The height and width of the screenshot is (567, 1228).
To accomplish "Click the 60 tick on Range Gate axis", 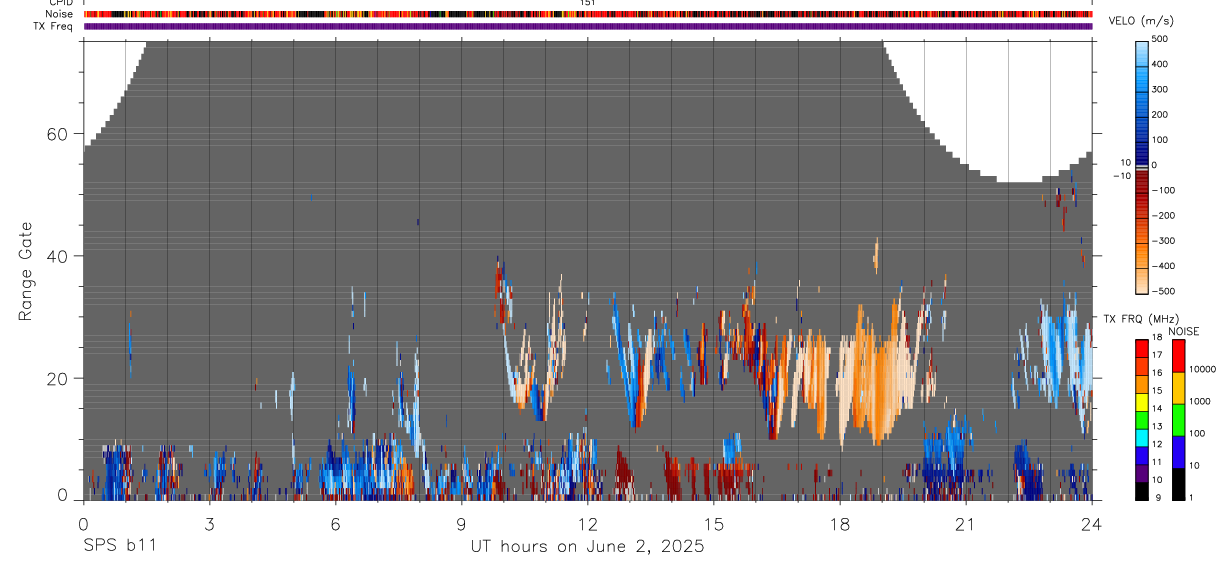I will coord(57,134).
